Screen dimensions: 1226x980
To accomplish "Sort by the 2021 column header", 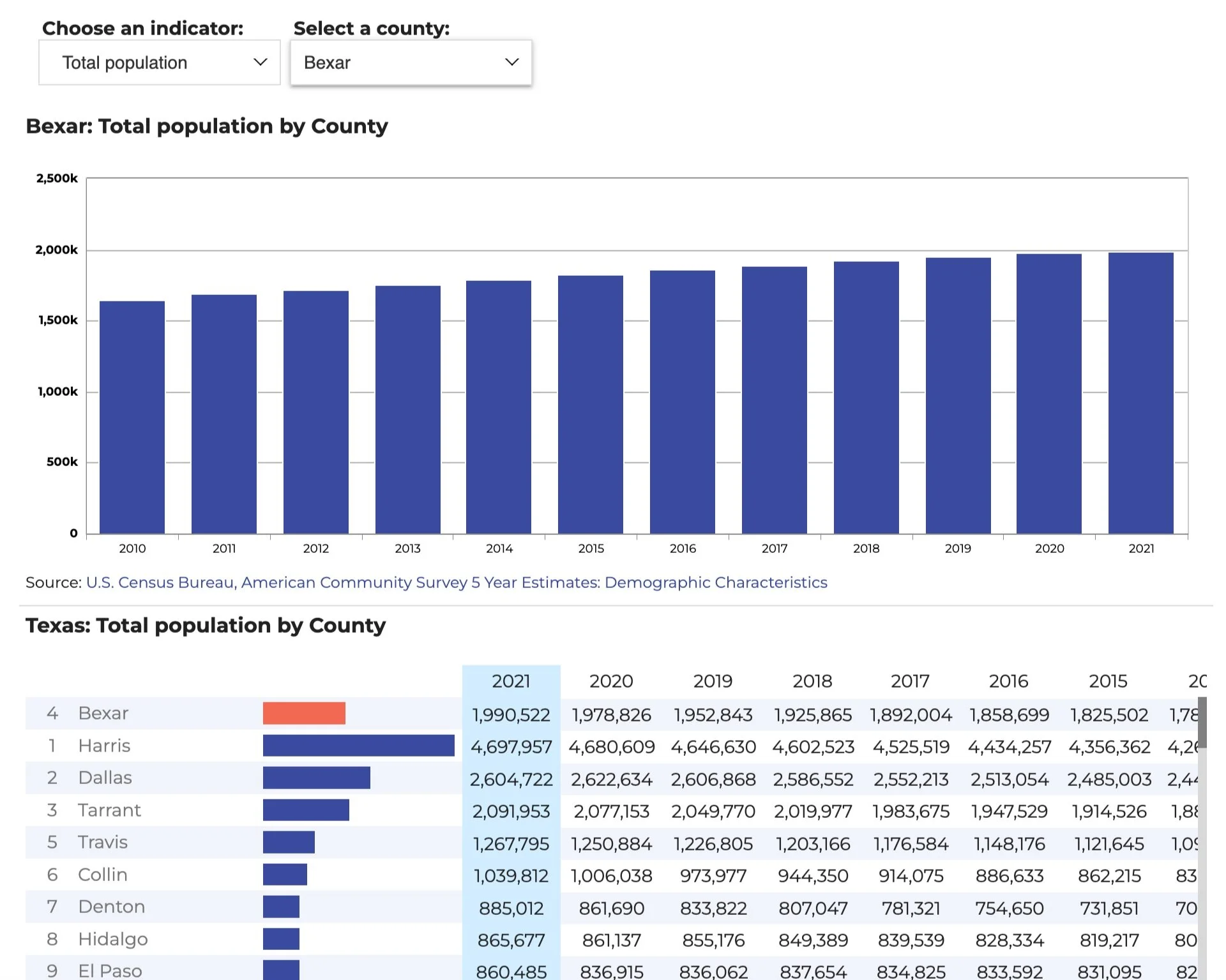I will (x=511, y=681).
